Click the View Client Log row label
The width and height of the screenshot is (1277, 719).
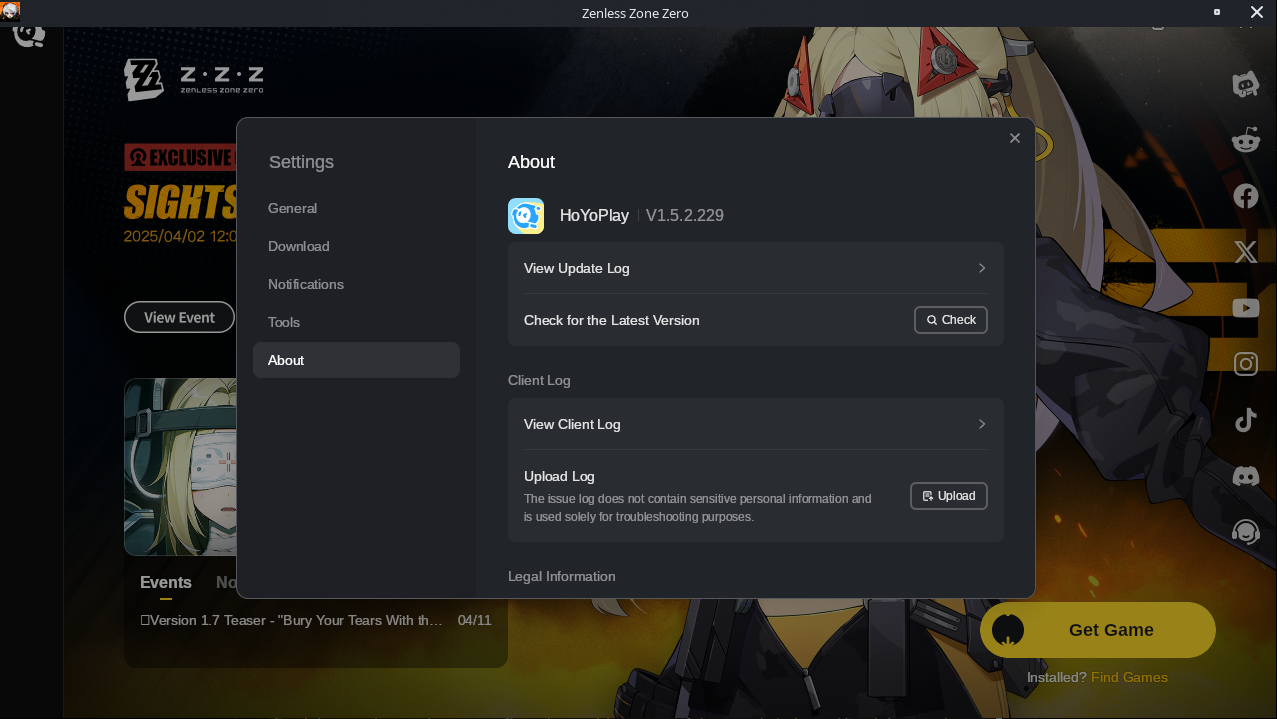coord(572,424)
